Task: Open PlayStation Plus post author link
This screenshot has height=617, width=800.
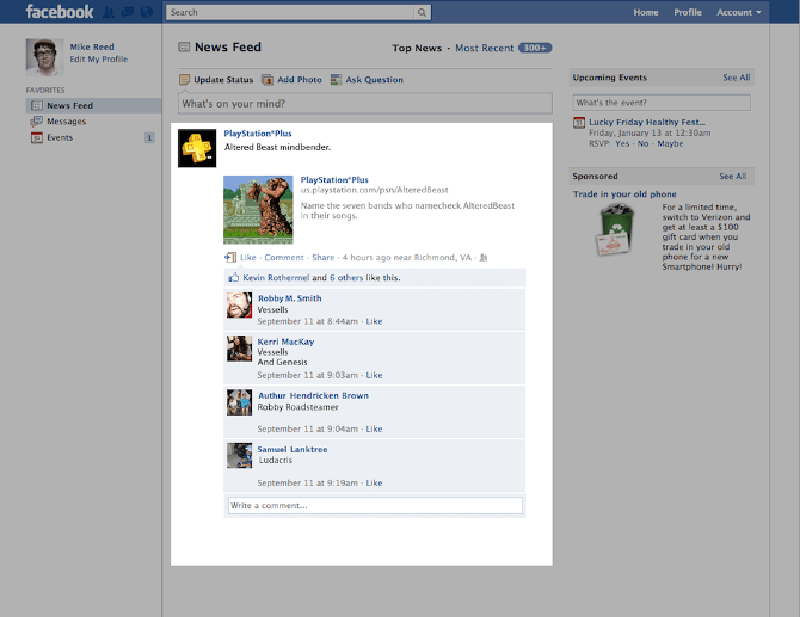Action: [x=258, y=133]
